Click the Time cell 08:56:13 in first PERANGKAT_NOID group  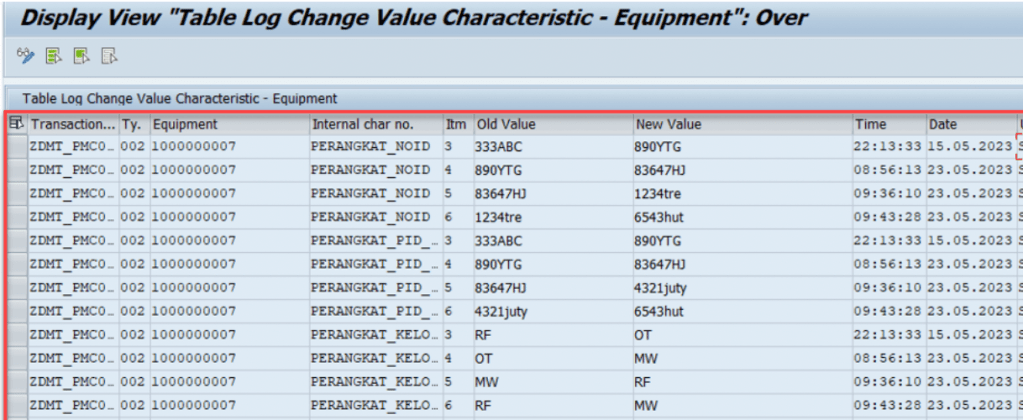[888, 170]
